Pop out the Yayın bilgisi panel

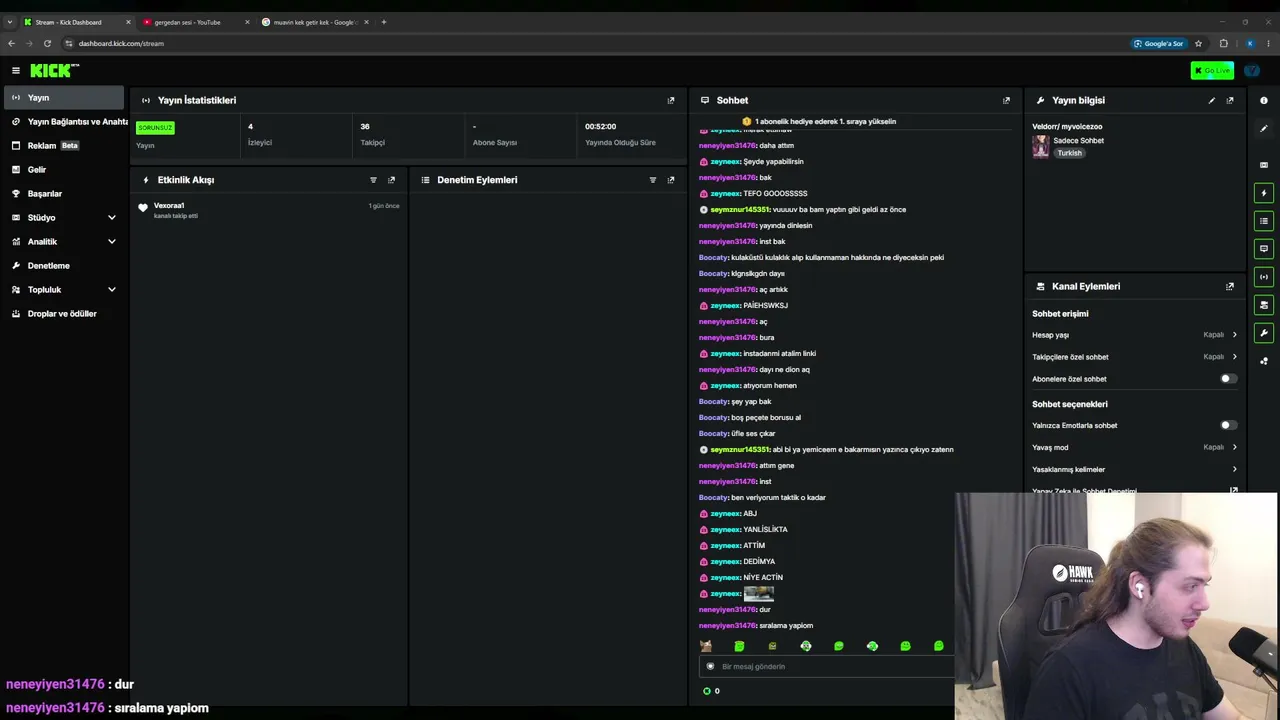[x=1230, y=100]
